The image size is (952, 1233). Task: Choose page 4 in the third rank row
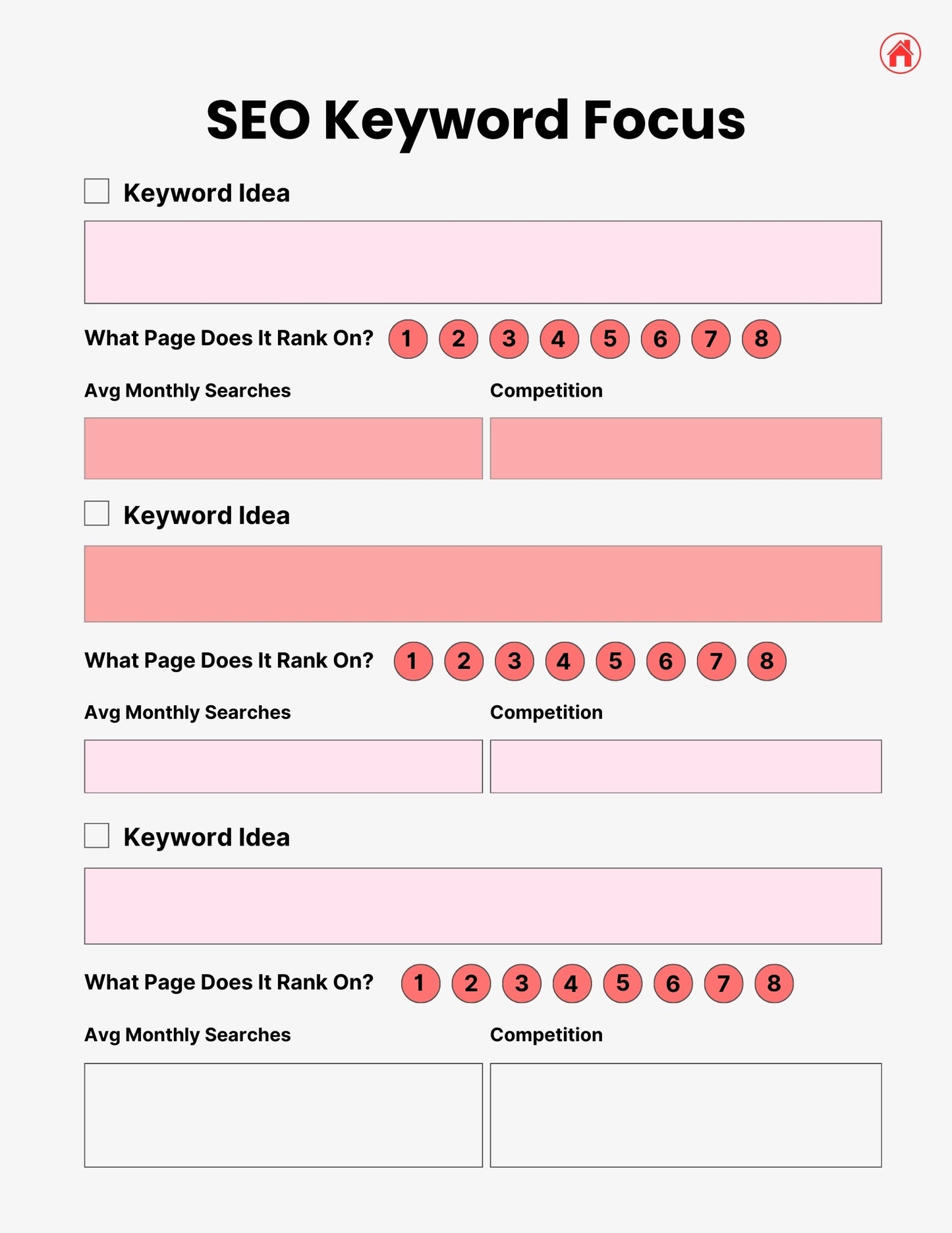[572, 983]
